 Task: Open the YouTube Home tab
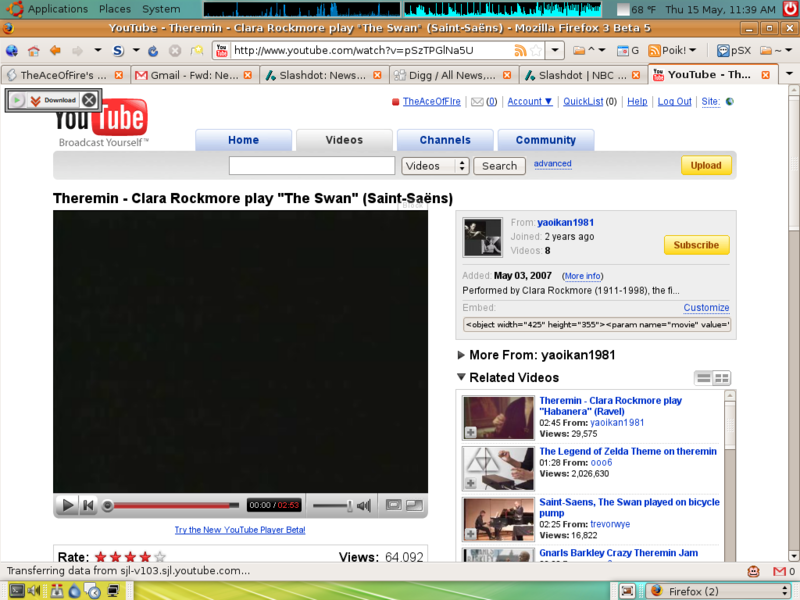tap(243, 140)
